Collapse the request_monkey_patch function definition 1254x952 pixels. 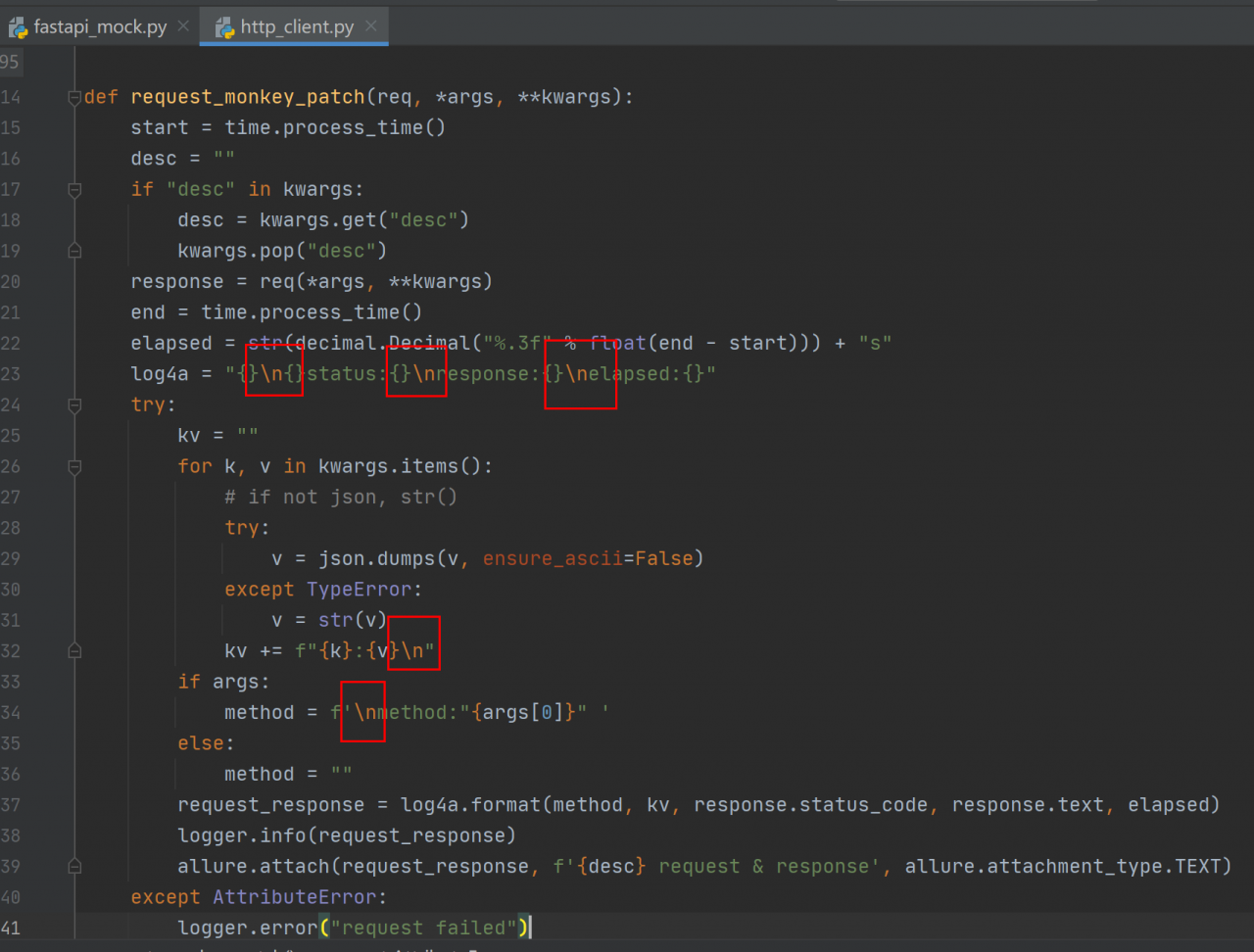click(x=73, y=97)
